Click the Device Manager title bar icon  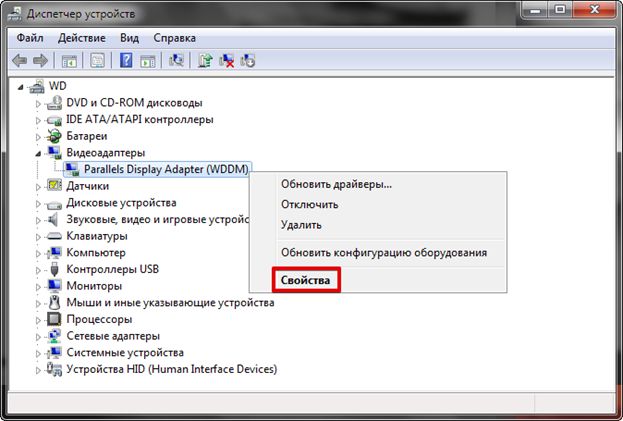(15, 14)
